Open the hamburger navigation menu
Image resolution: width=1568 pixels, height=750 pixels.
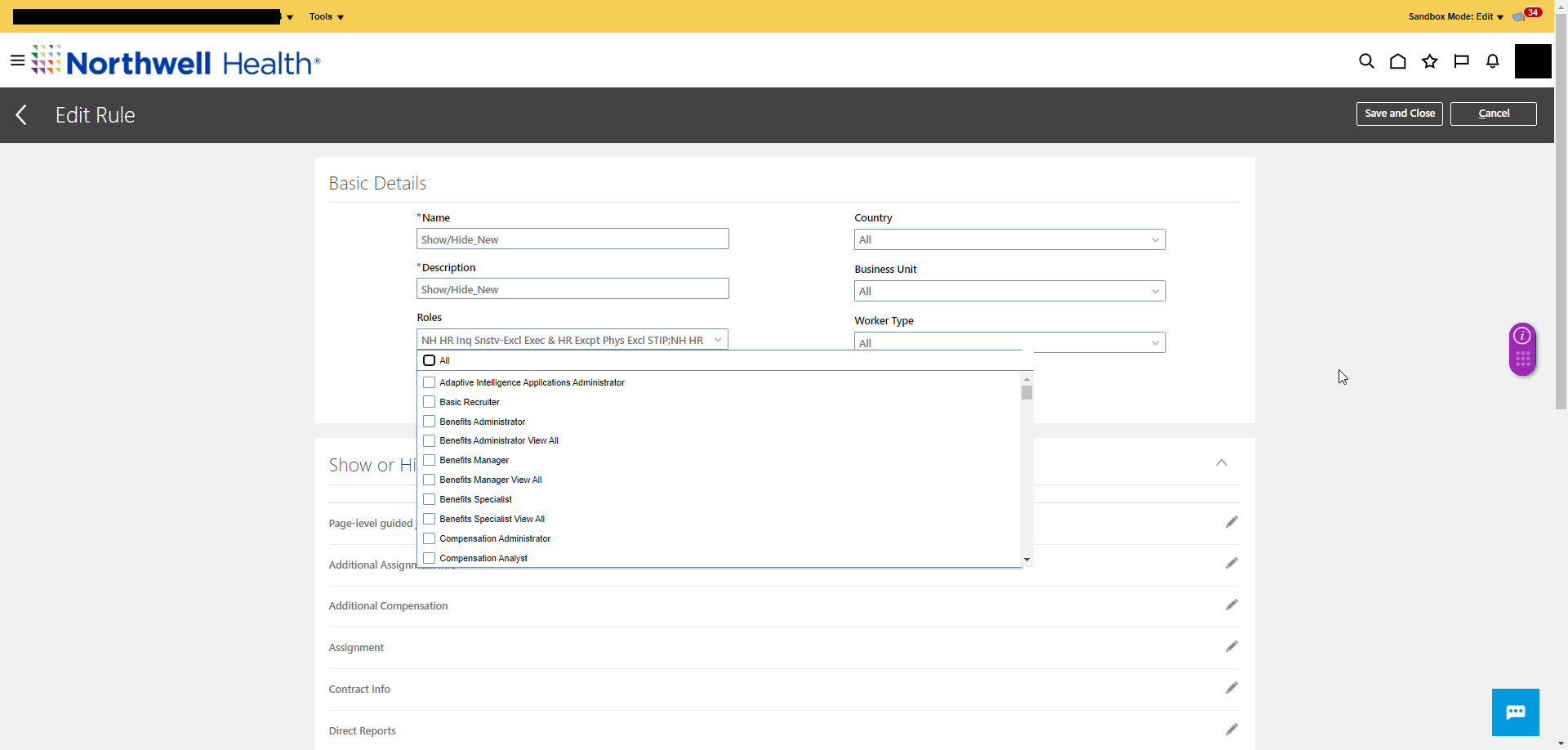(x=16, y=60)
